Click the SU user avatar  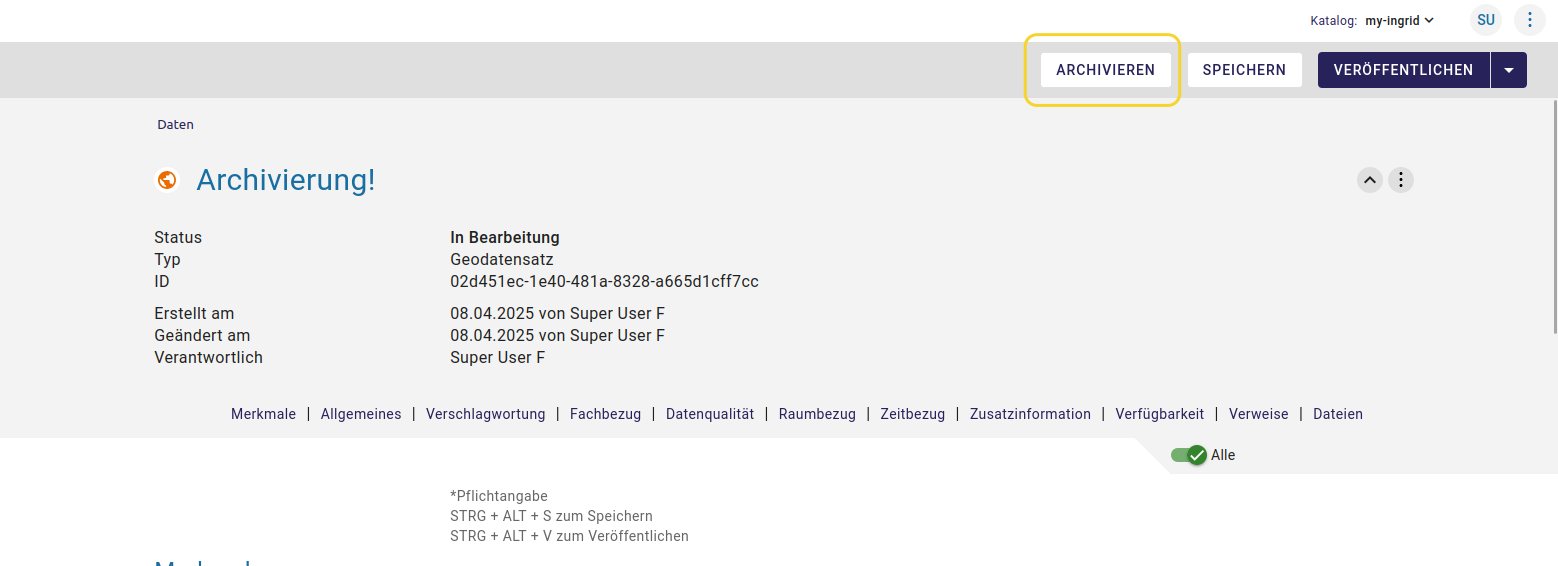(1486, 20)
